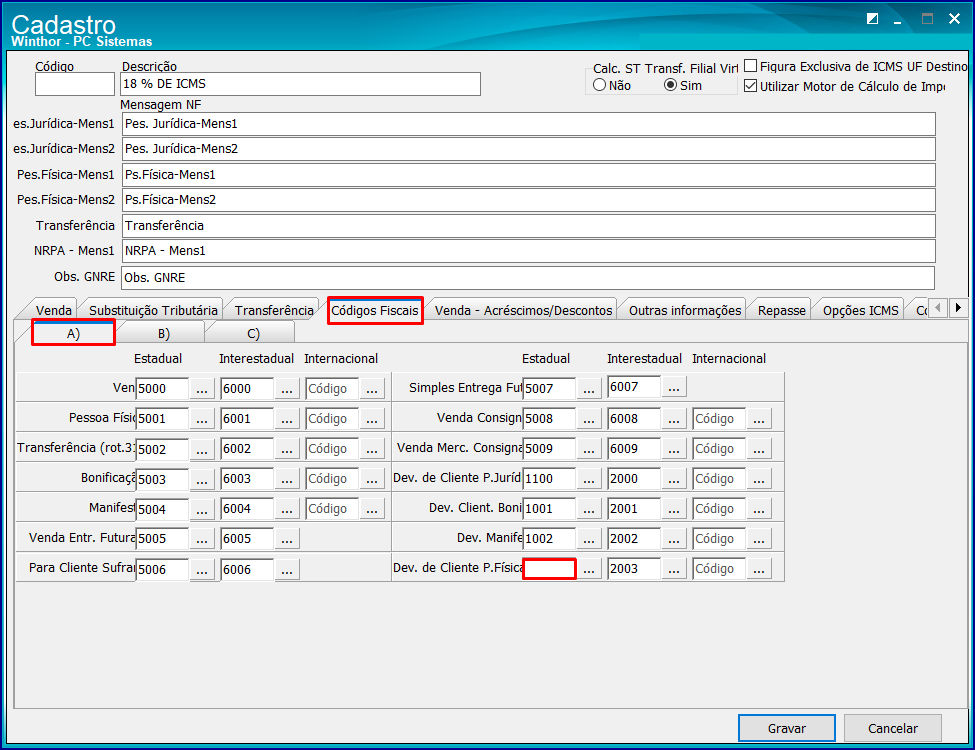This screenshot has width=975, height=750.
Task: Open lookup next to estadual code 5000
Action: 201,389
